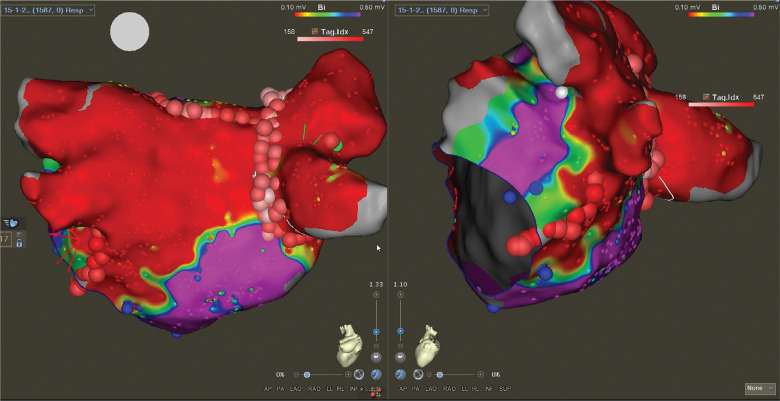
Task: Click the right pane heart orientation thumbnail
Action: pos(427,346)
